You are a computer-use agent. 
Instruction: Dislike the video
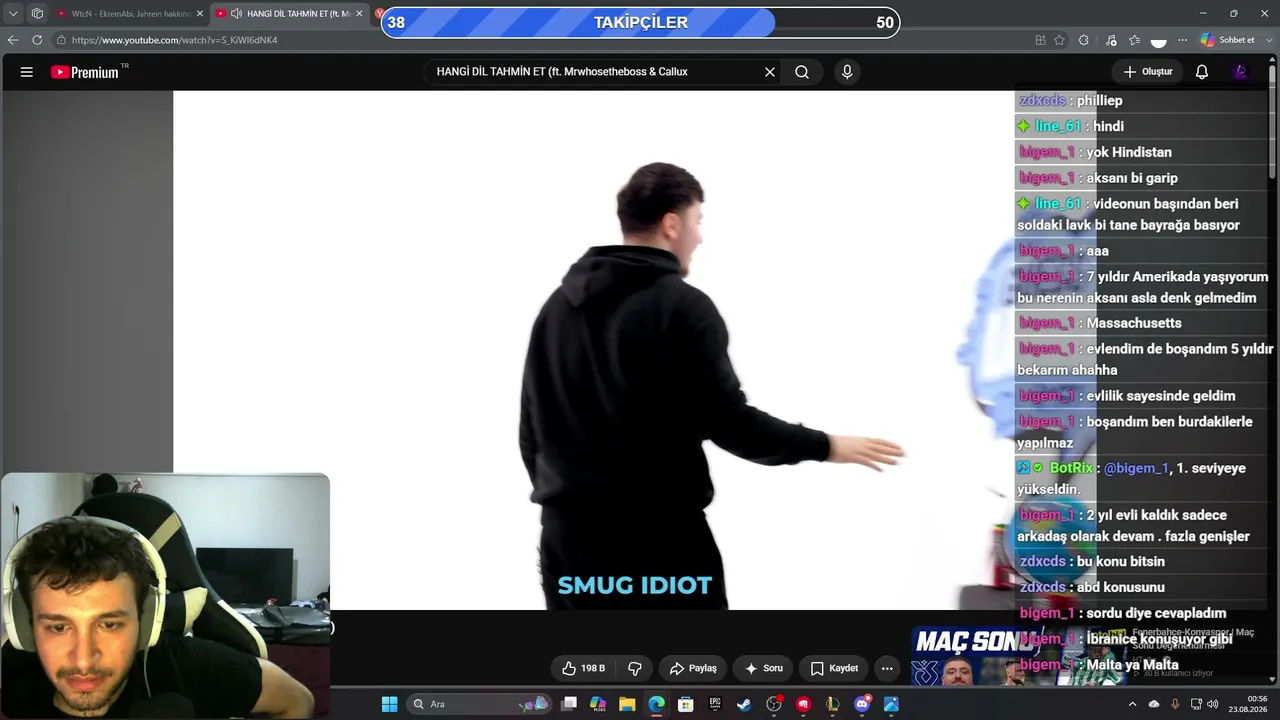[635, 668]
